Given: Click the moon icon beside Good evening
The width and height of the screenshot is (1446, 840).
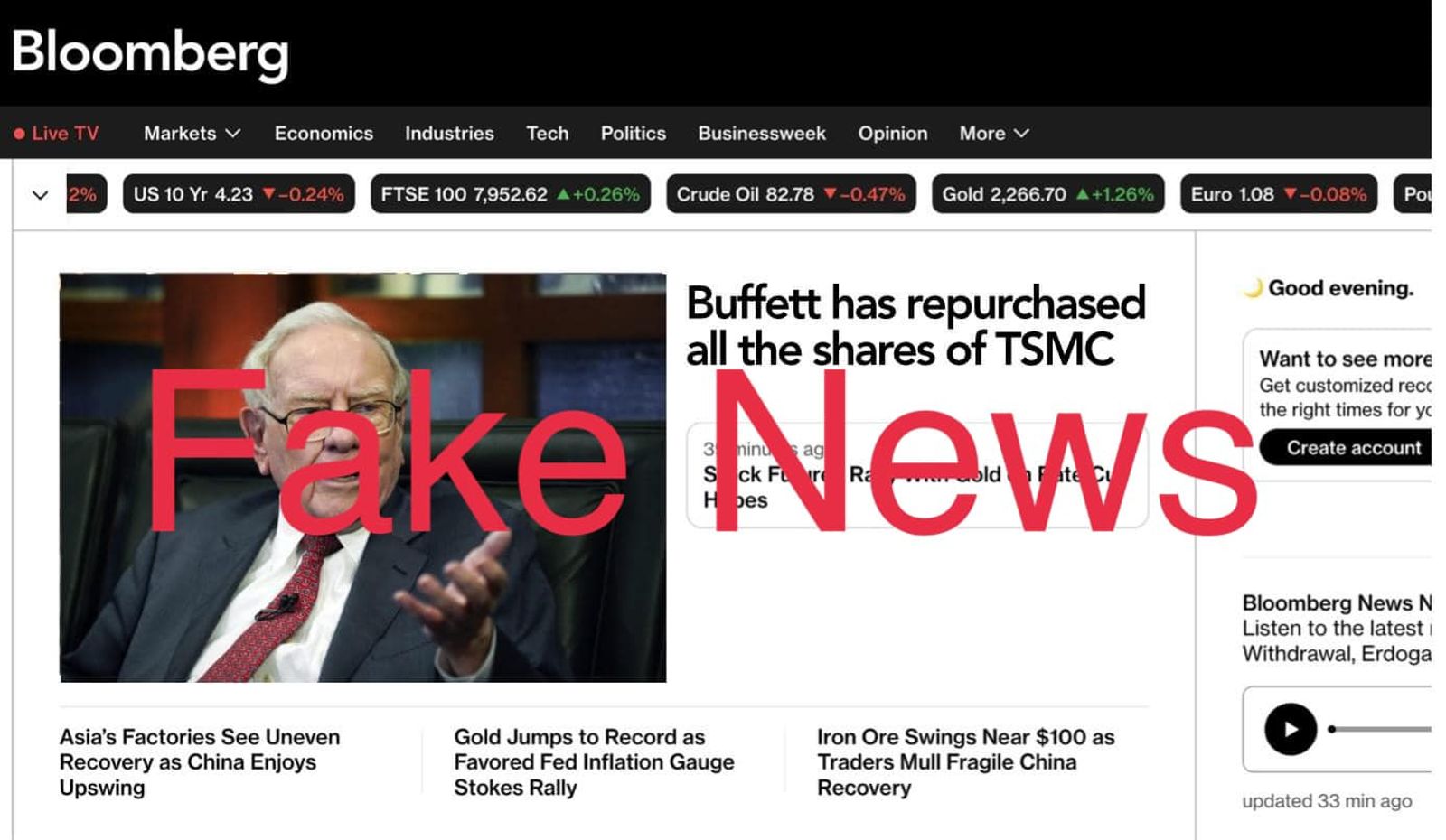Looking at the screenshot, I should point(1253,288).
